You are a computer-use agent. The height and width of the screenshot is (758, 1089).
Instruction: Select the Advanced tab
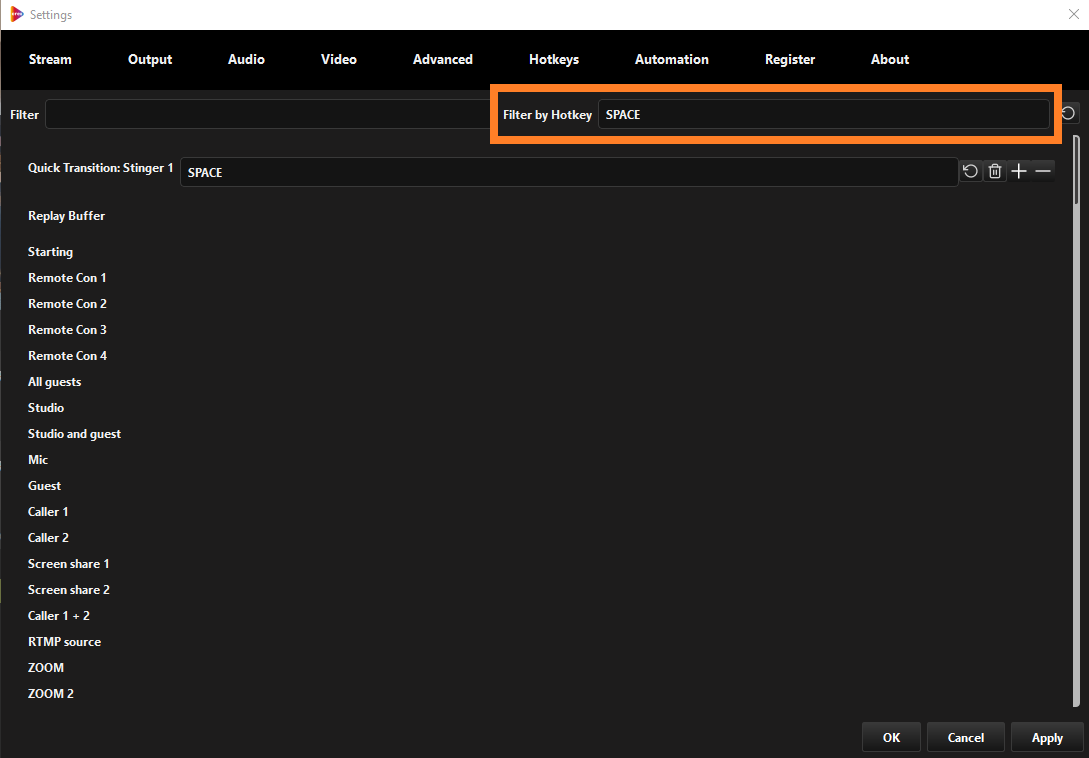[x=443, y=59]
